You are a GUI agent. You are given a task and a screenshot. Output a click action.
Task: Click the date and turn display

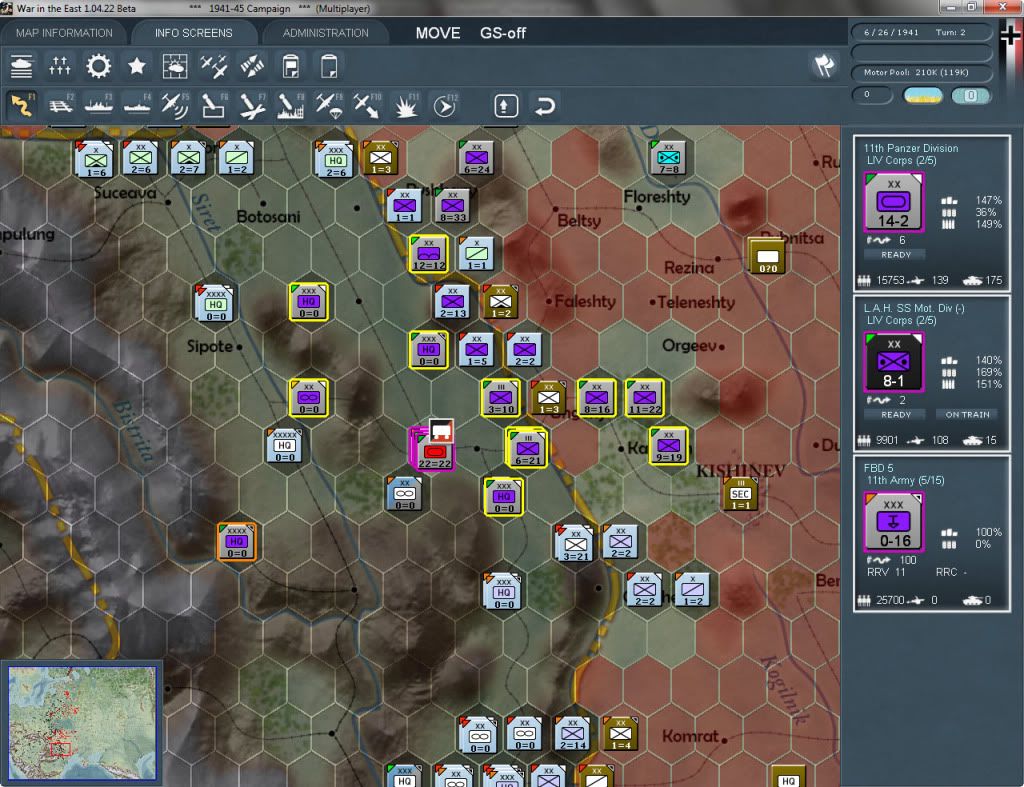(x=920, y=32)
